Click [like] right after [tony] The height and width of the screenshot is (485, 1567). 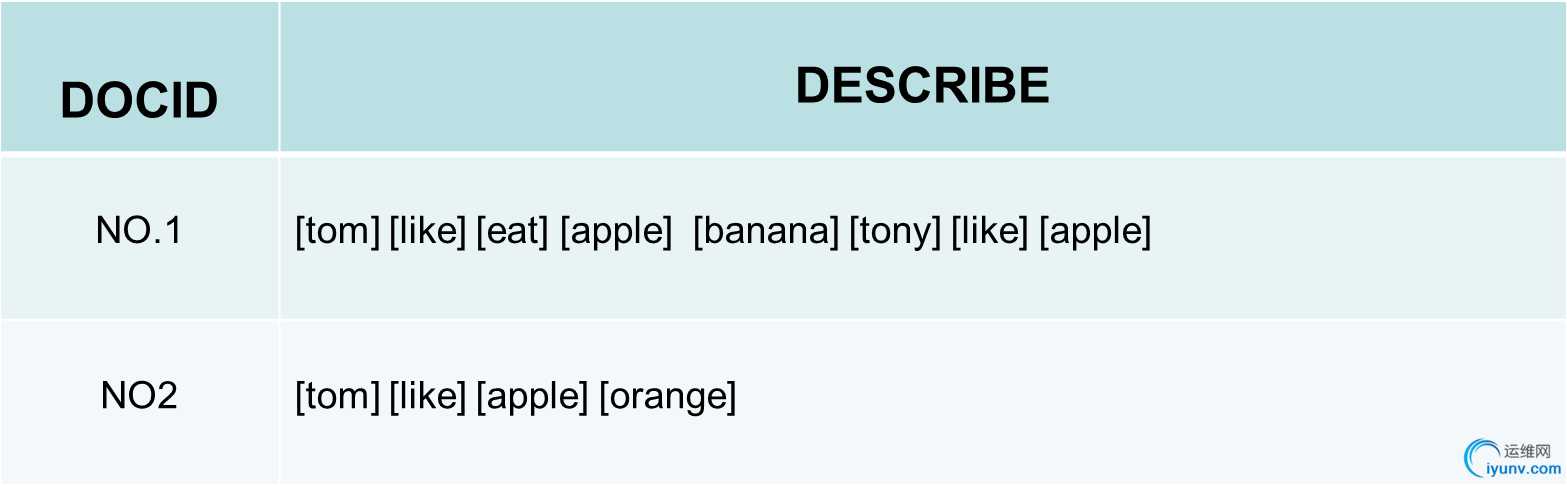click(x=990, y=231)
